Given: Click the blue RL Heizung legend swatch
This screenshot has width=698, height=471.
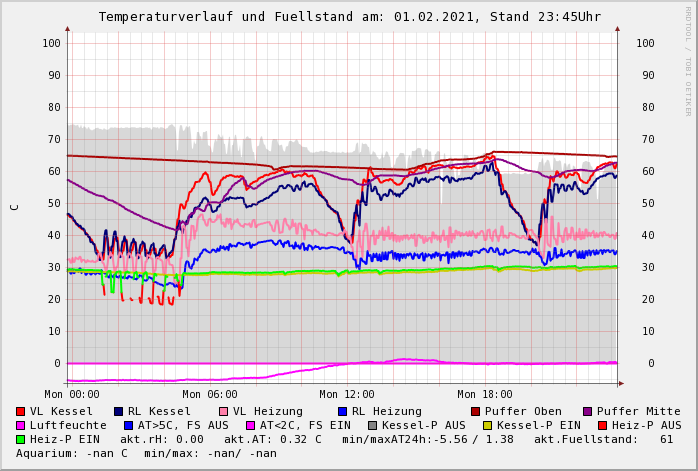Looking at the screenshot, I should [343, 411].
